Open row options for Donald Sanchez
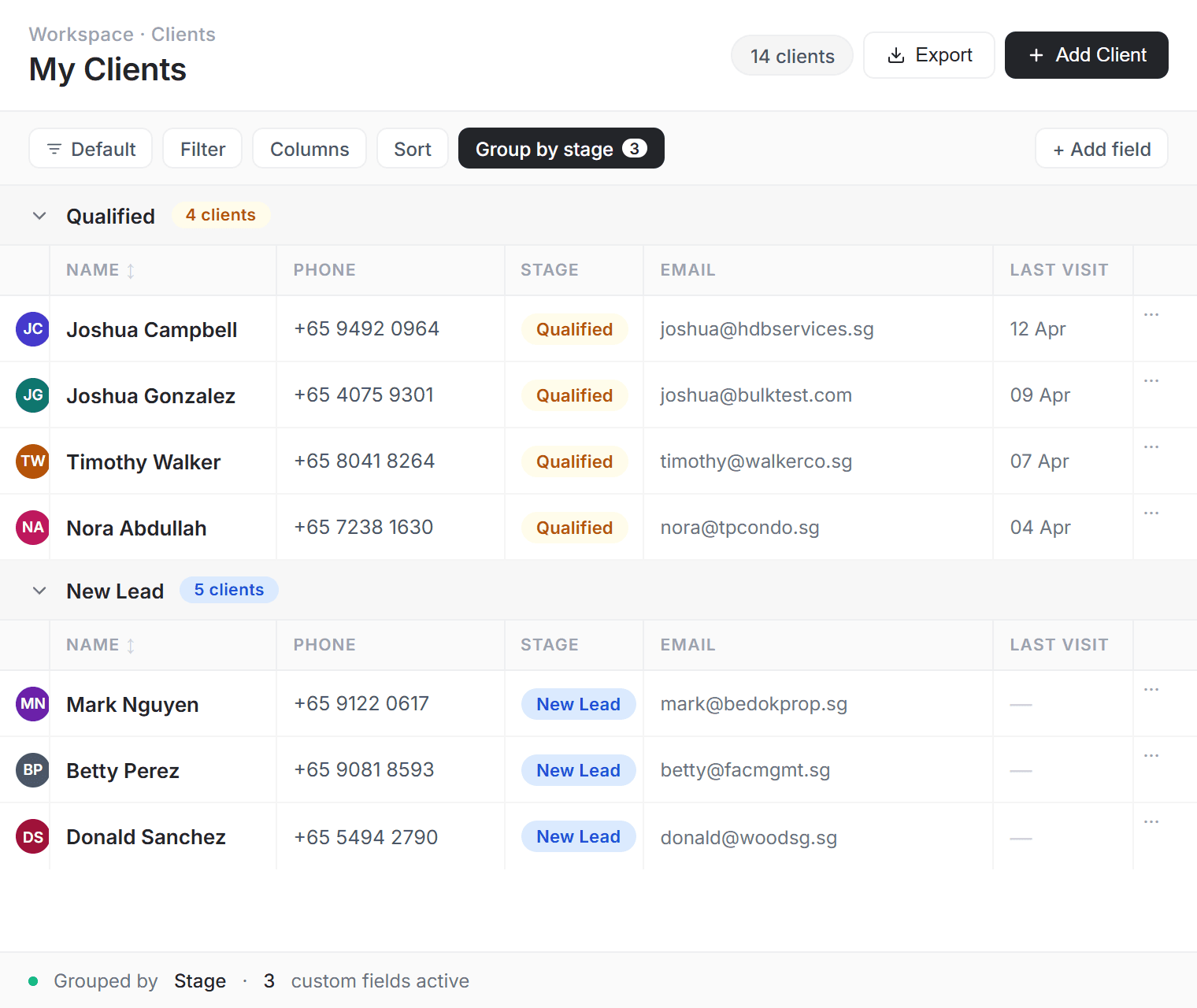The image size is (1197, 1008). click(1151, 821)
